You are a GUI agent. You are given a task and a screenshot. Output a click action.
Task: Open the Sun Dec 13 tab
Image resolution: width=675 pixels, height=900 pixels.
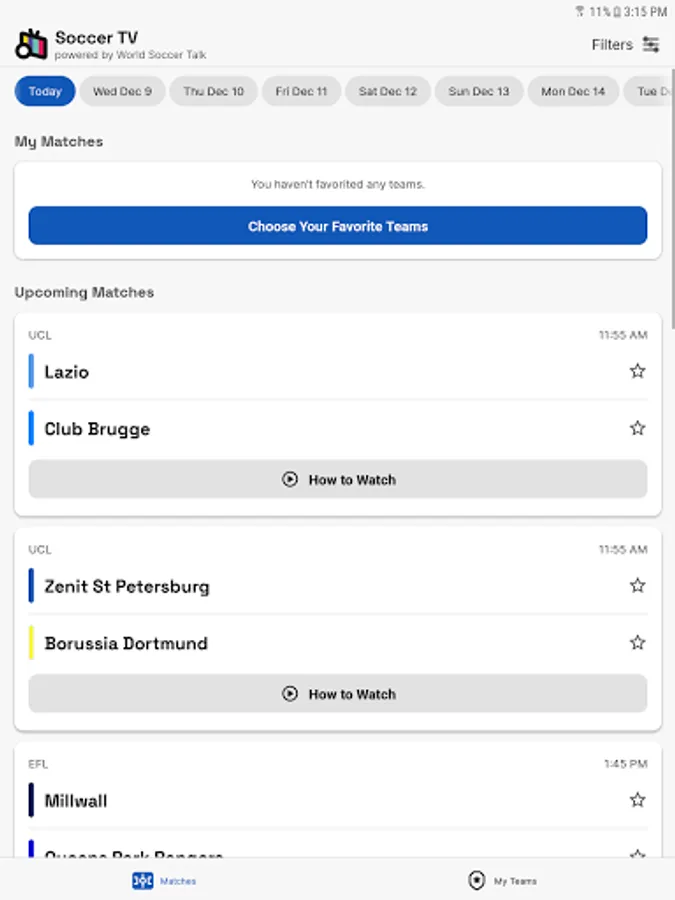(478, 91)
